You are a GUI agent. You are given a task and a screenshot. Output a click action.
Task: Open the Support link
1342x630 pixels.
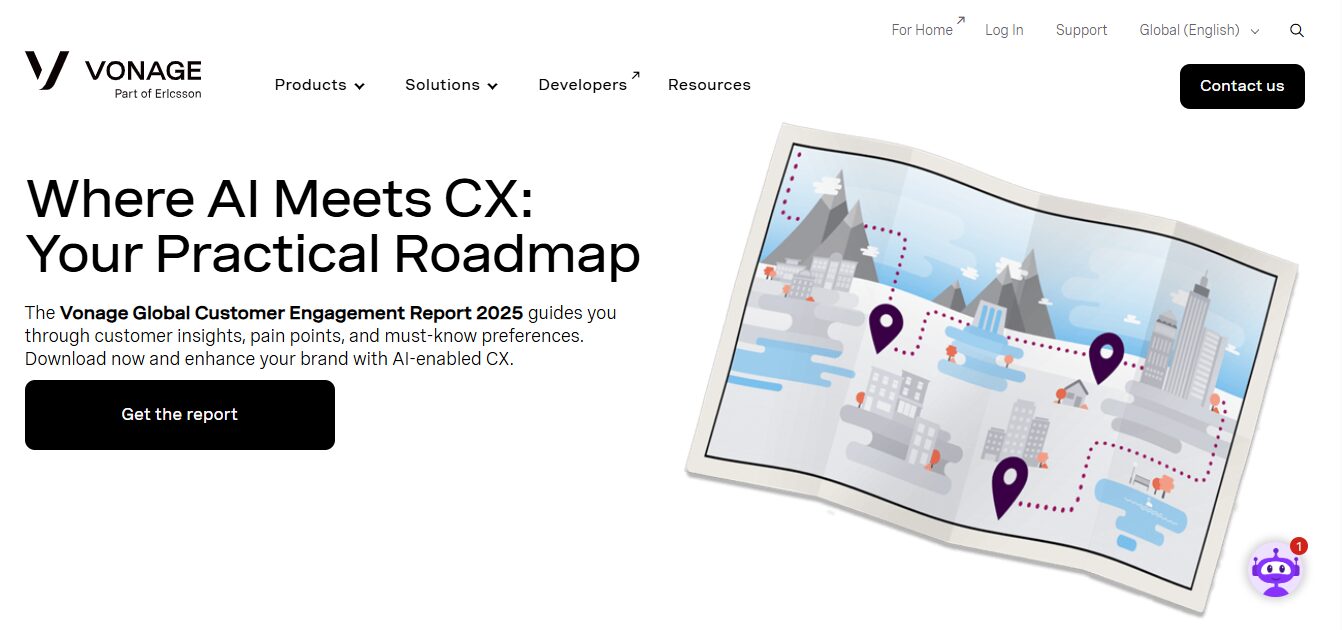1081,30
